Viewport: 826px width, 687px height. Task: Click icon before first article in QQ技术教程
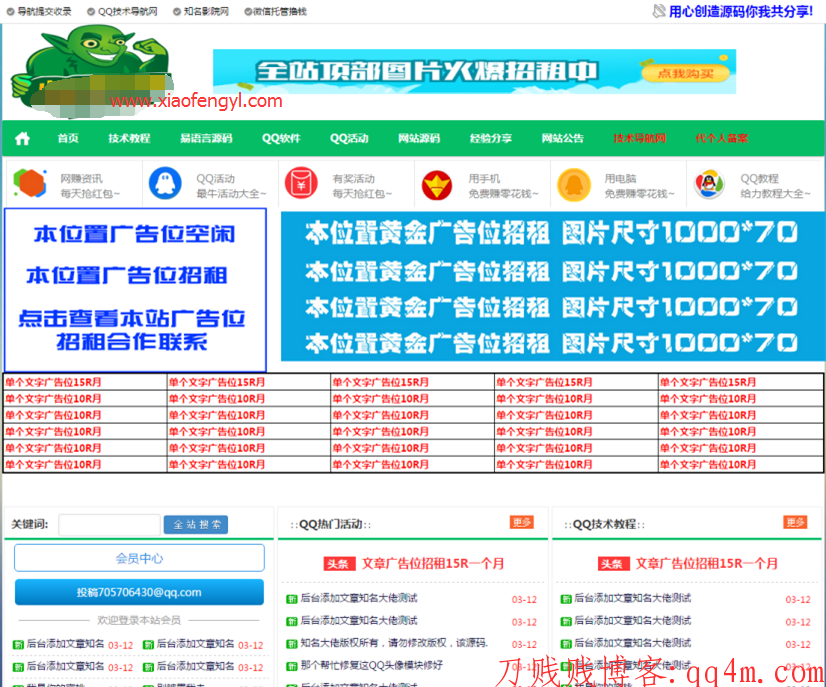point(566,599)
